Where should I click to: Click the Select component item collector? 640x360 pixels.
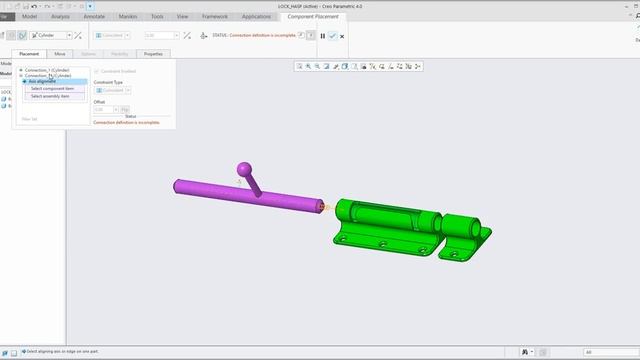click(x=55, y=89)
